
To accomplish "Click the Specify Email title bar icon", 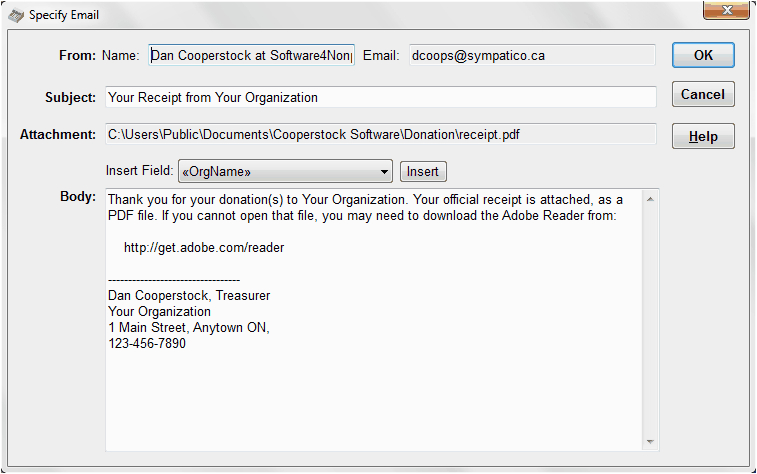I will tap(16, 15).
